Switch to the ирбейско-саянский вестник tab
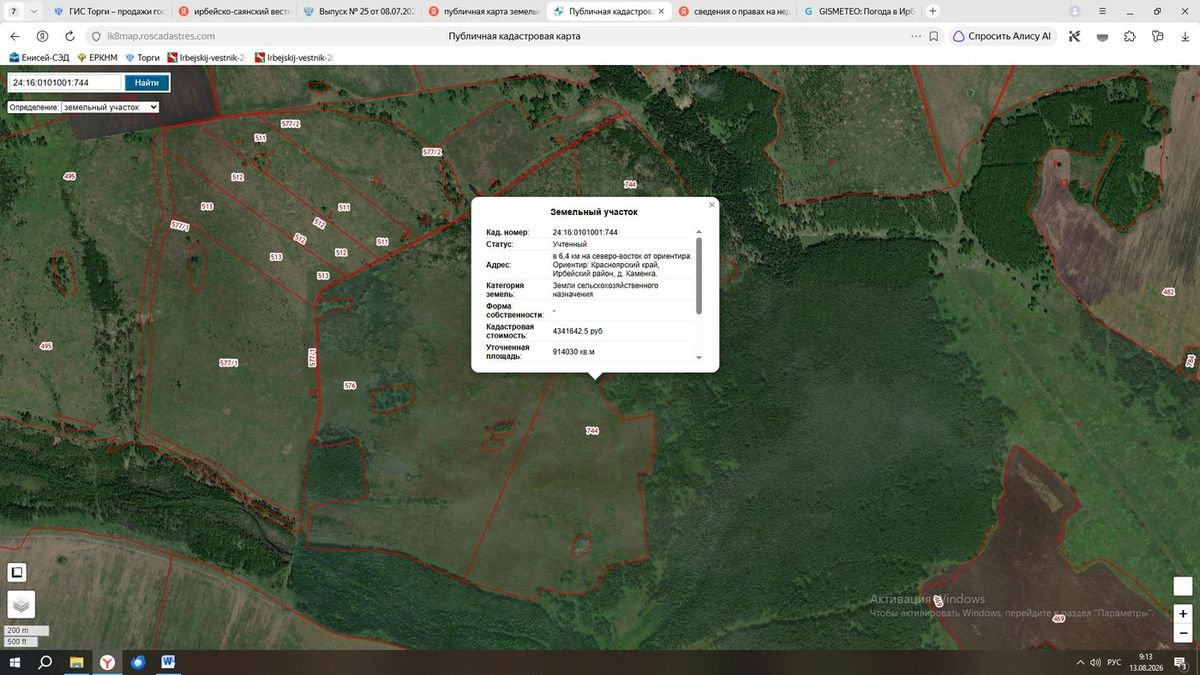The width and height of the screenshot is (1200, 675). coord(233,11)
